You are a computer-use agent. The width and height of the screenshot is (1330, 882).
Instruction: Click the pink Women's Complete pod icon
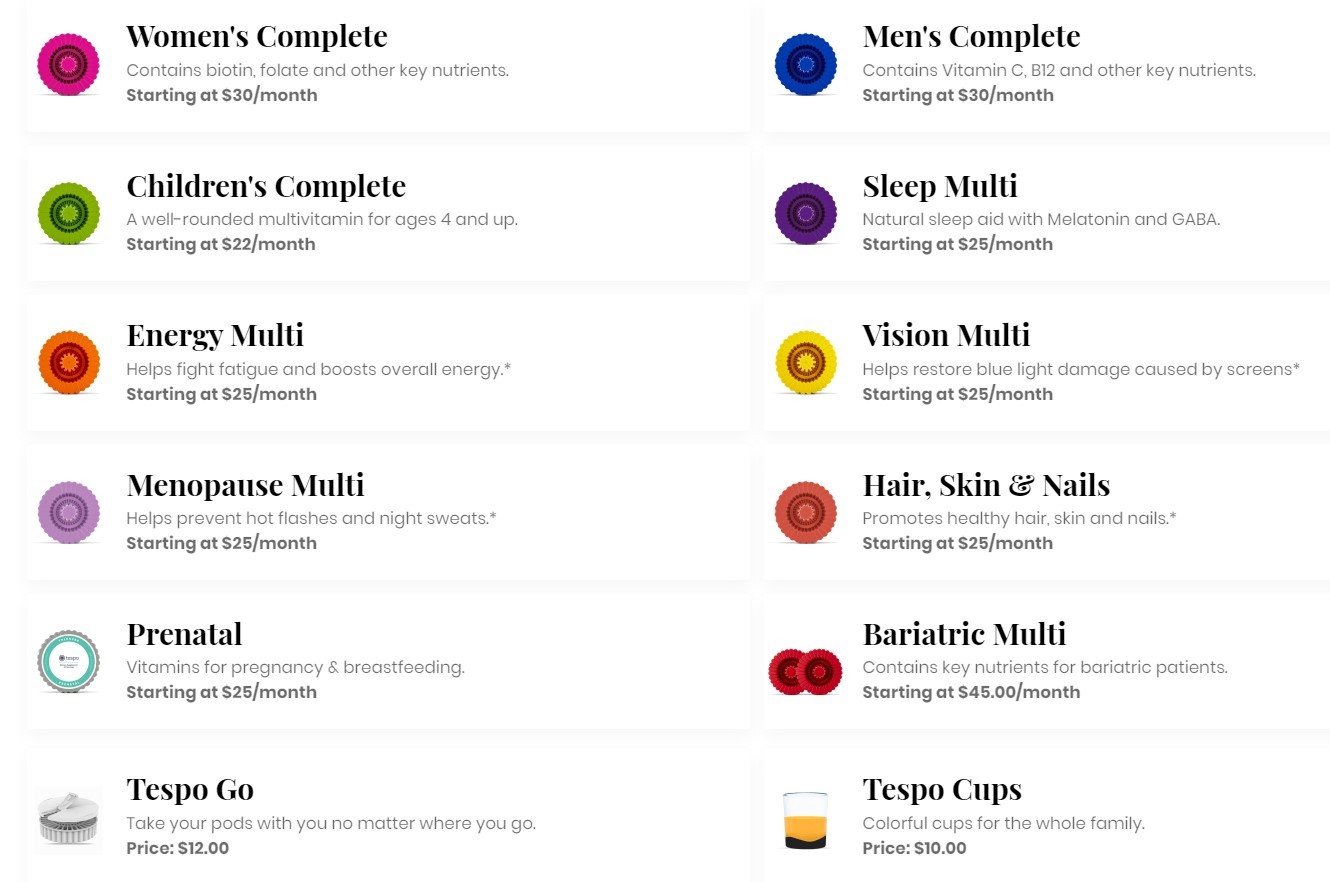tap(68, 65)
